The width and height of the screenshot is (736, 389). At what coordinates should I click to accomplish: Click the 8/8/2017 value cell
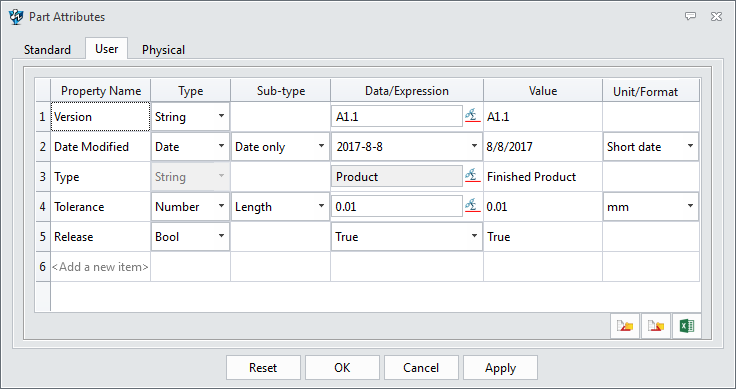[543, 146]
